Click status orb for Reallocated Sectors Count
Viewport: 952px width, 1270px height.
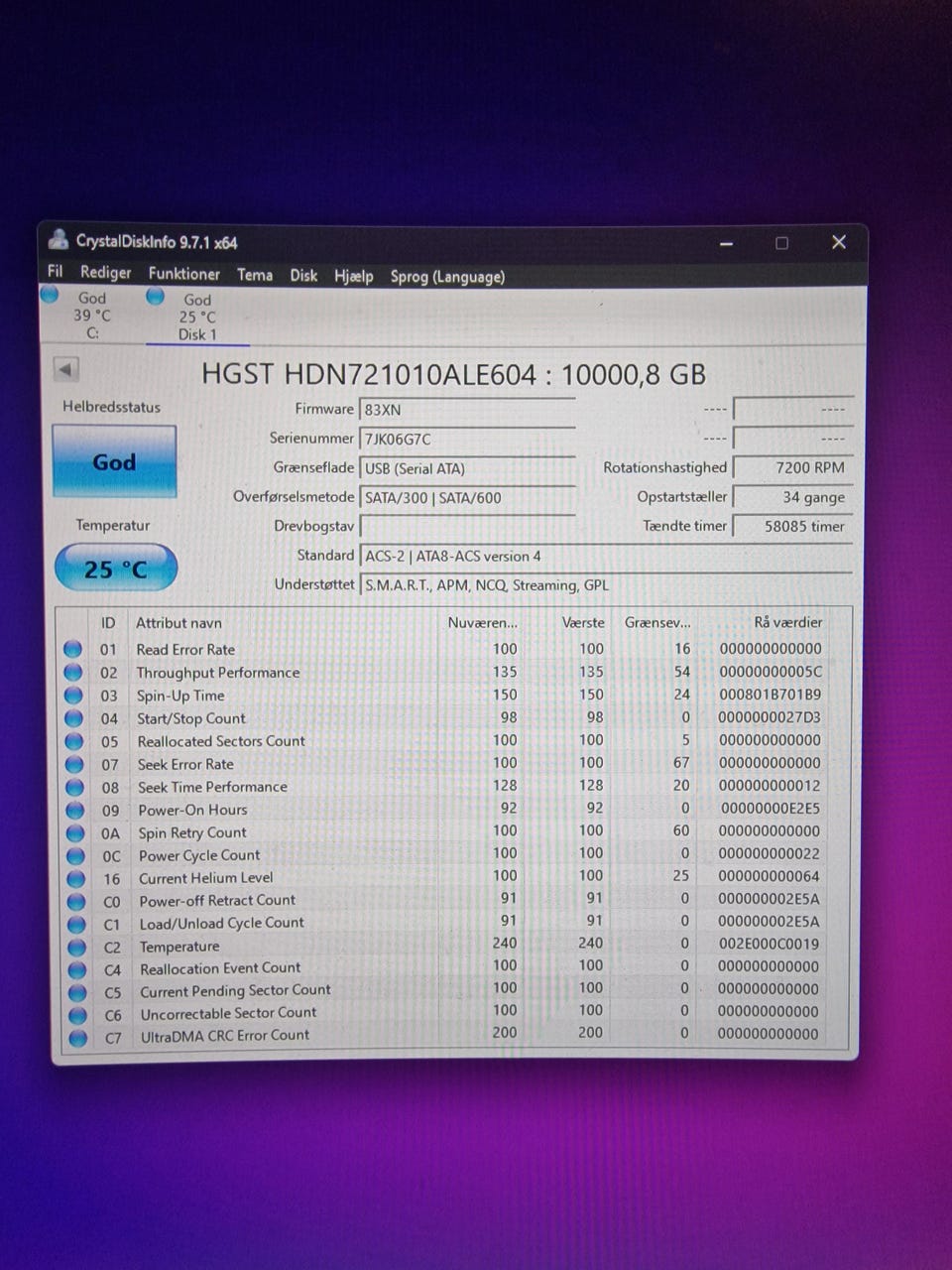coord(73,741)
